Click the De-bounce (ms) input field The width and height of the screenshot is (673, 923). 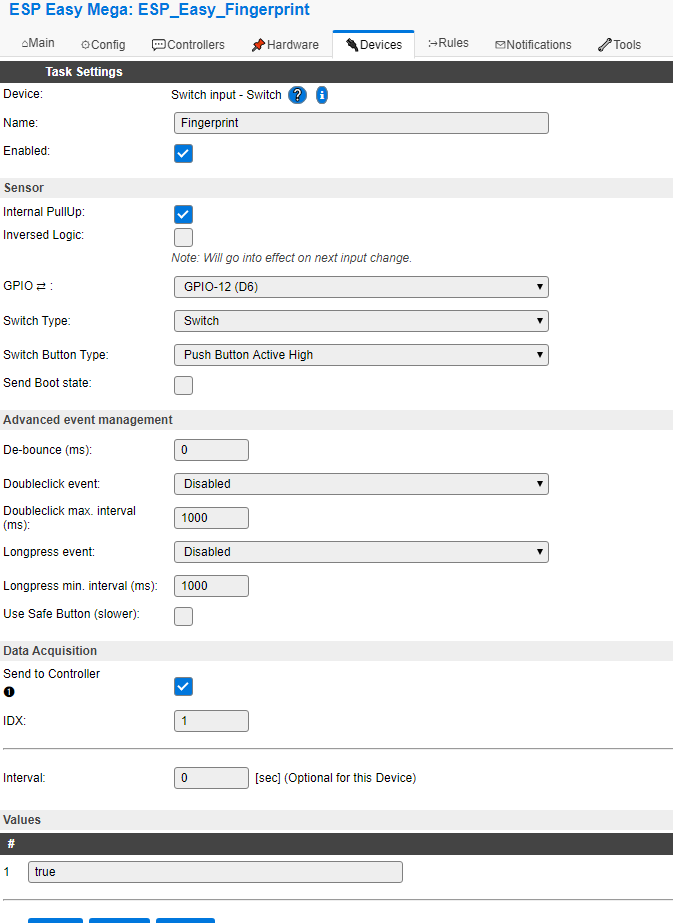coord(211,450)
